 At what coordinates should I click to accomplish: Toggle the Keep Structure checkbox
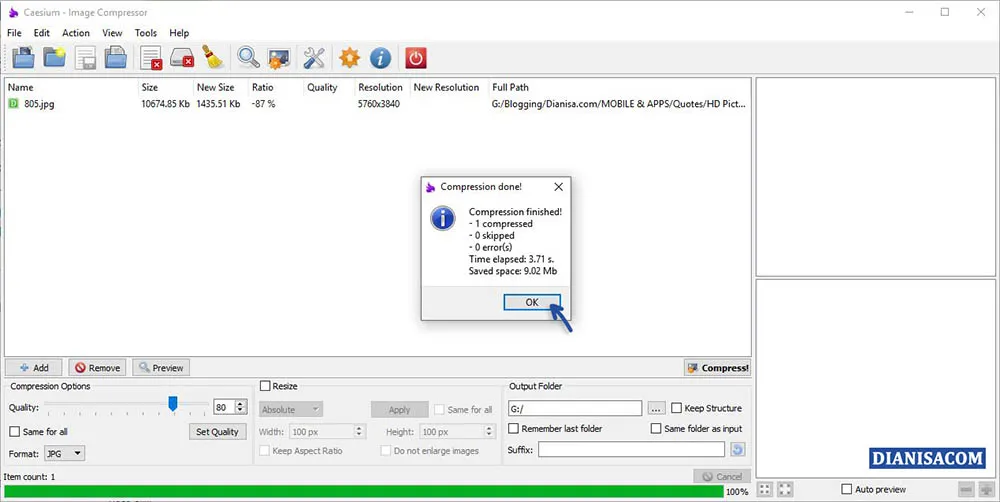click(677, 408)
